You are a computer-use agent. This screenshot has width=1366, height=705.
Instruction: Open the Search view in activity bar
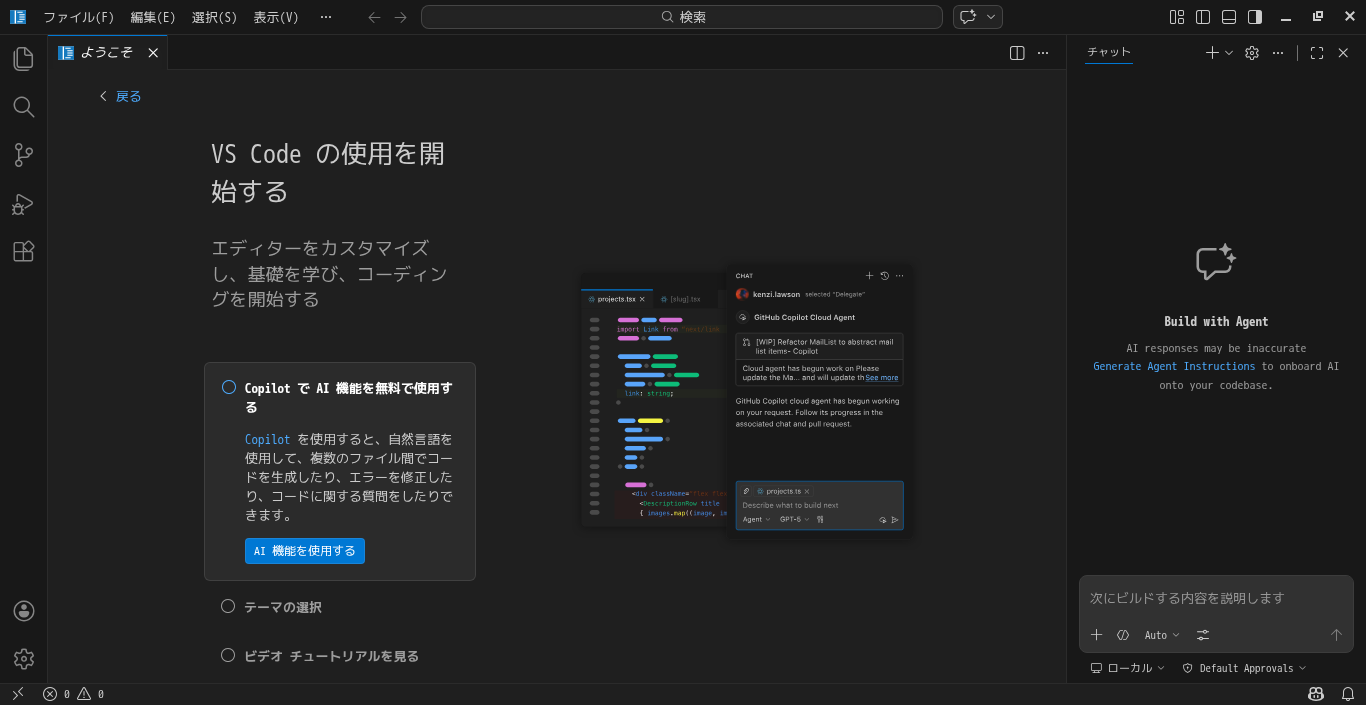(23, 107)
